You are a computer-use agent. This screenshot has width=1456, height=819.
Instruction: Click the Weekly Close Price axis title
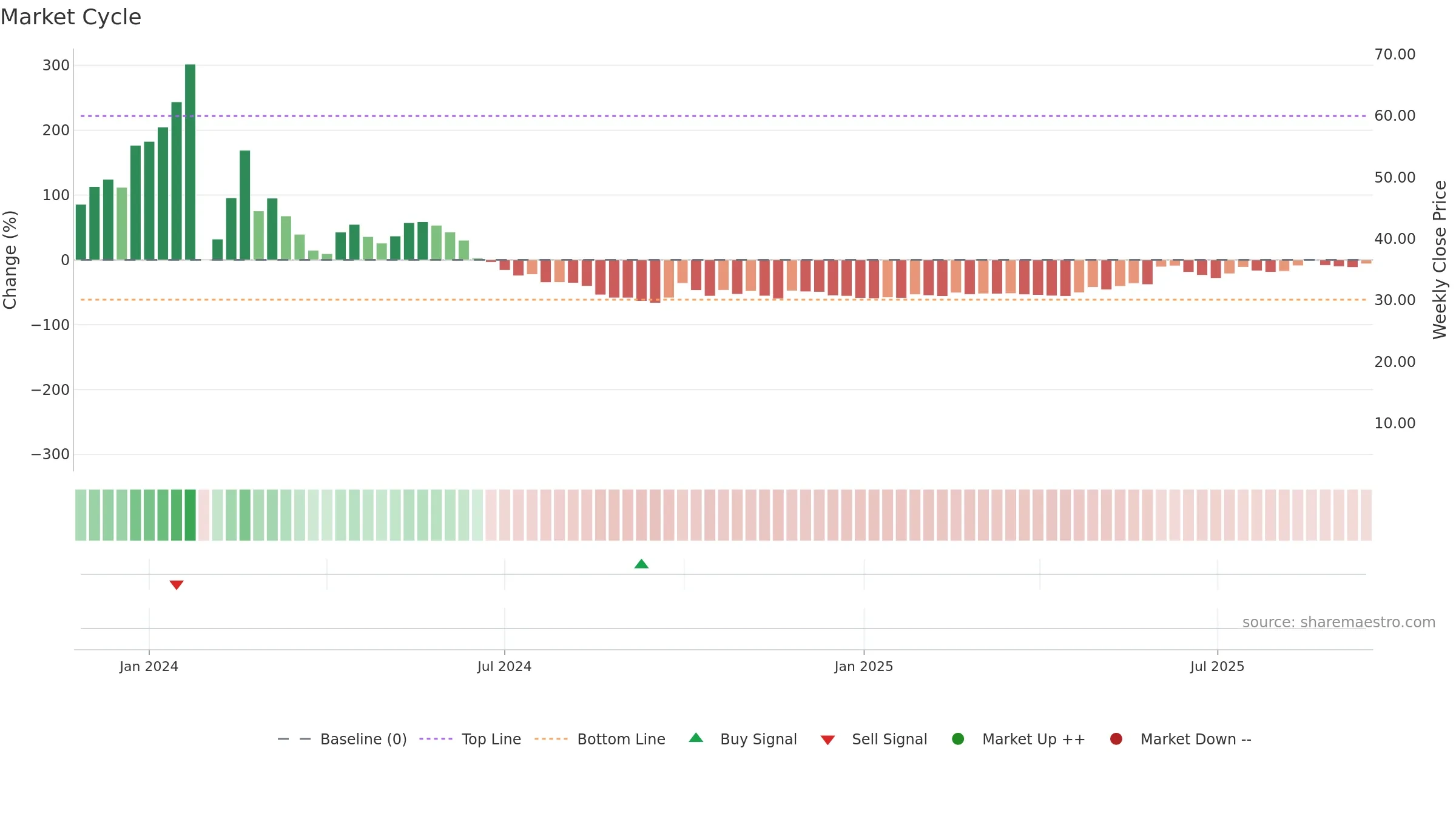tap(1440, 260)
